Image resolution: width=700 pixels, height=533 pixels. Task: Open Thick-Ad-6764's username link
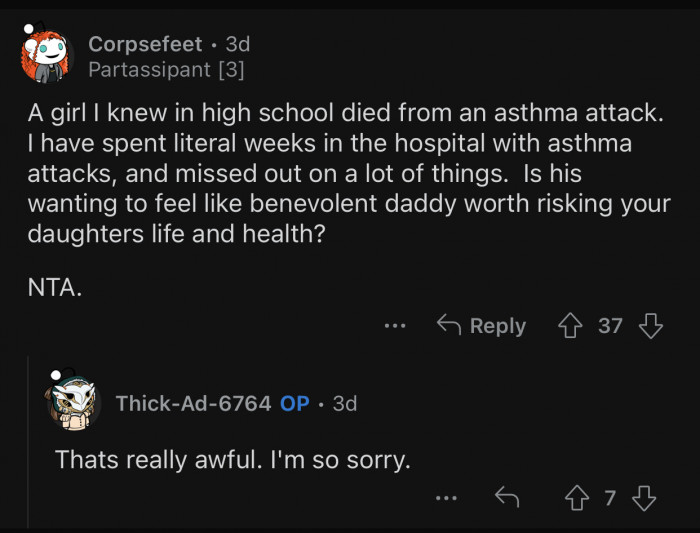(193, 403)
